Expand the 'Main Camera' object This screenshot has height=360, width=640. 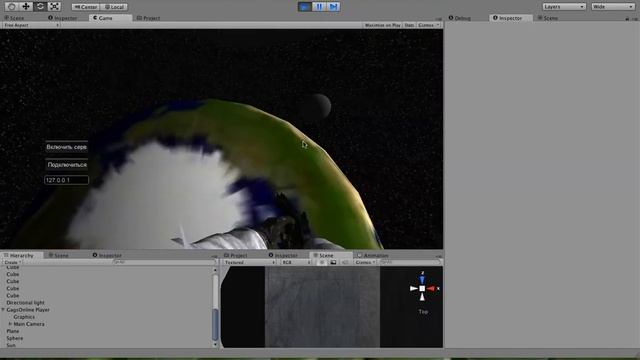point(10,324)
